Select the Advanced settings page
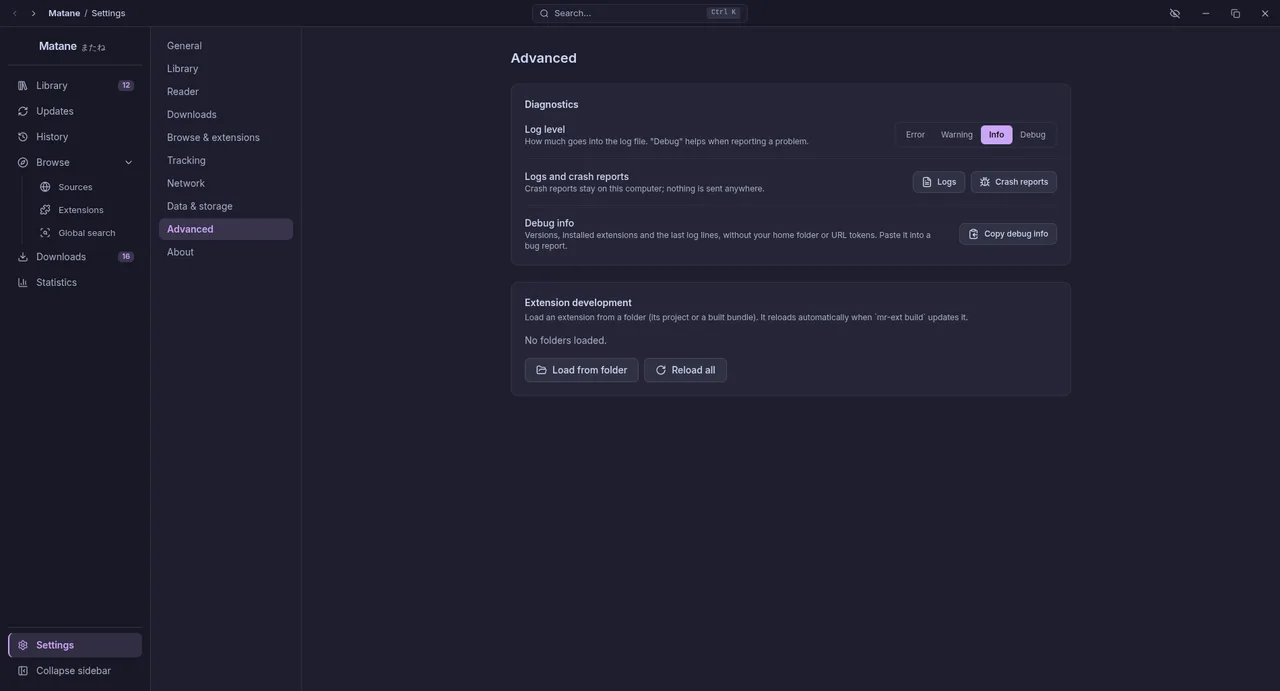 coord(226,229)
